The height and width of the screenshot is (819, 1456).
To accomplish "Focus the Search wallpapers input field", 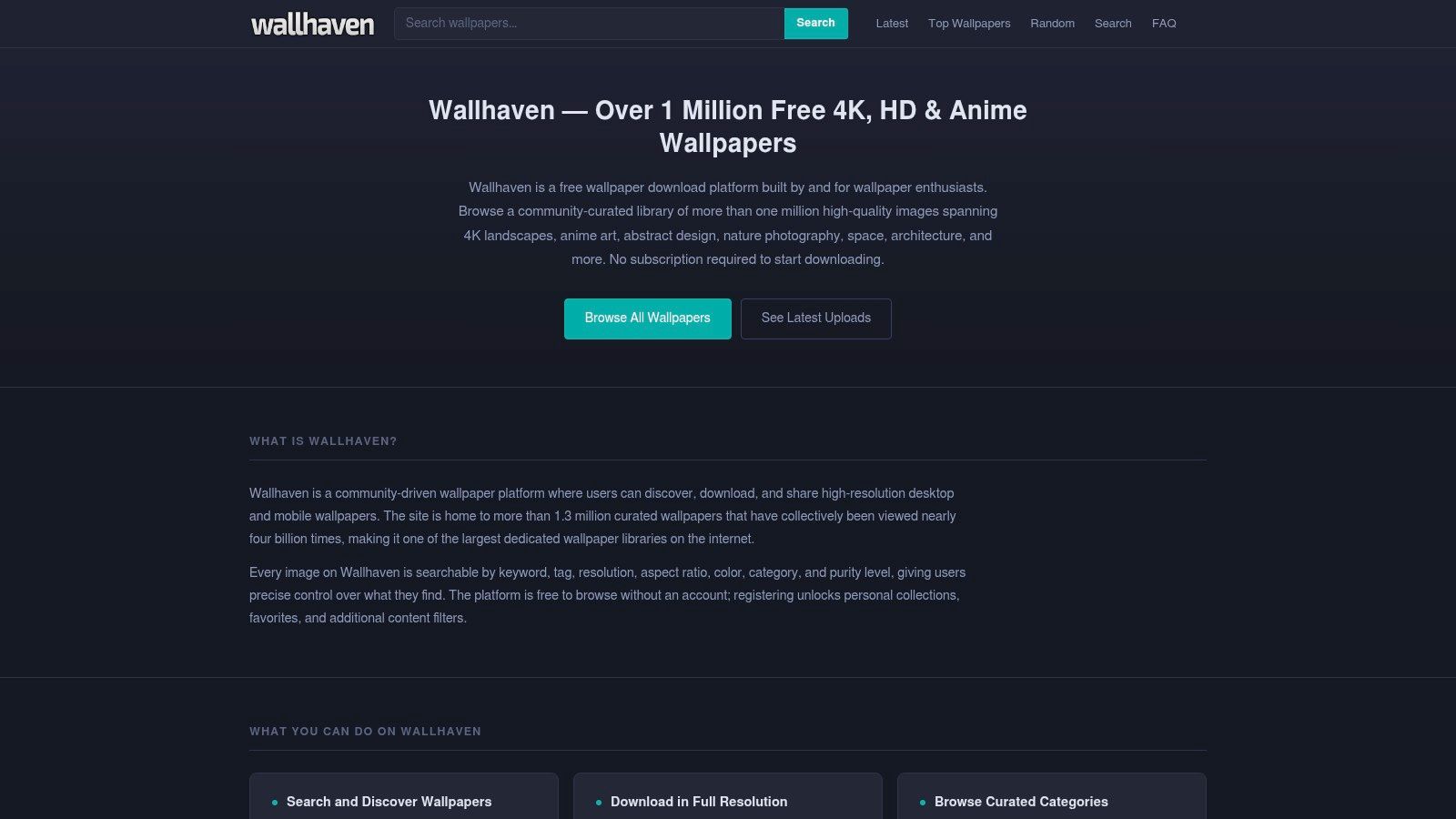I will tap(589, 24).
